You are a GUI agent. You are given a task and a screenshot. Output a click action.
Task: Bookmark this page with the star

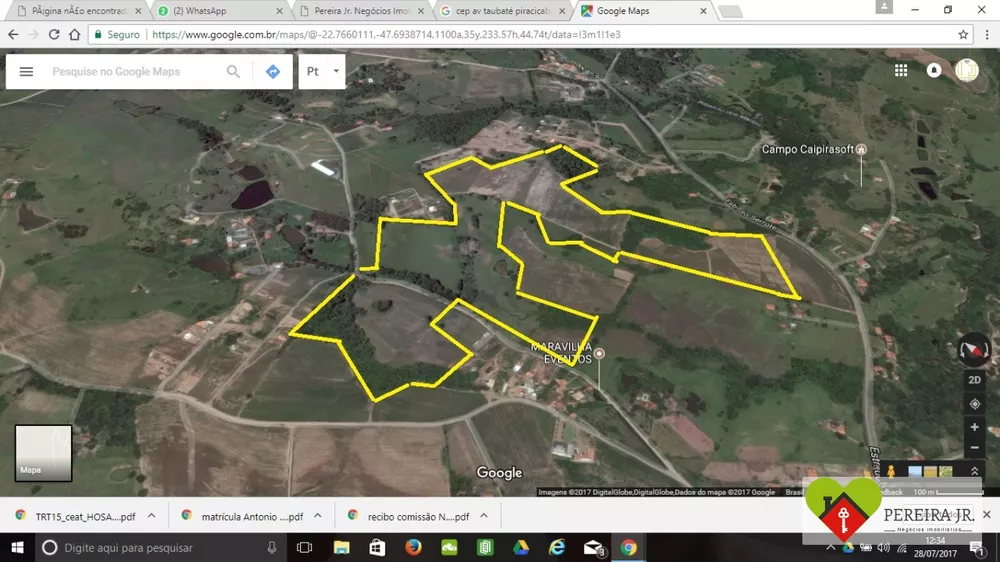[x=963, y=34]
